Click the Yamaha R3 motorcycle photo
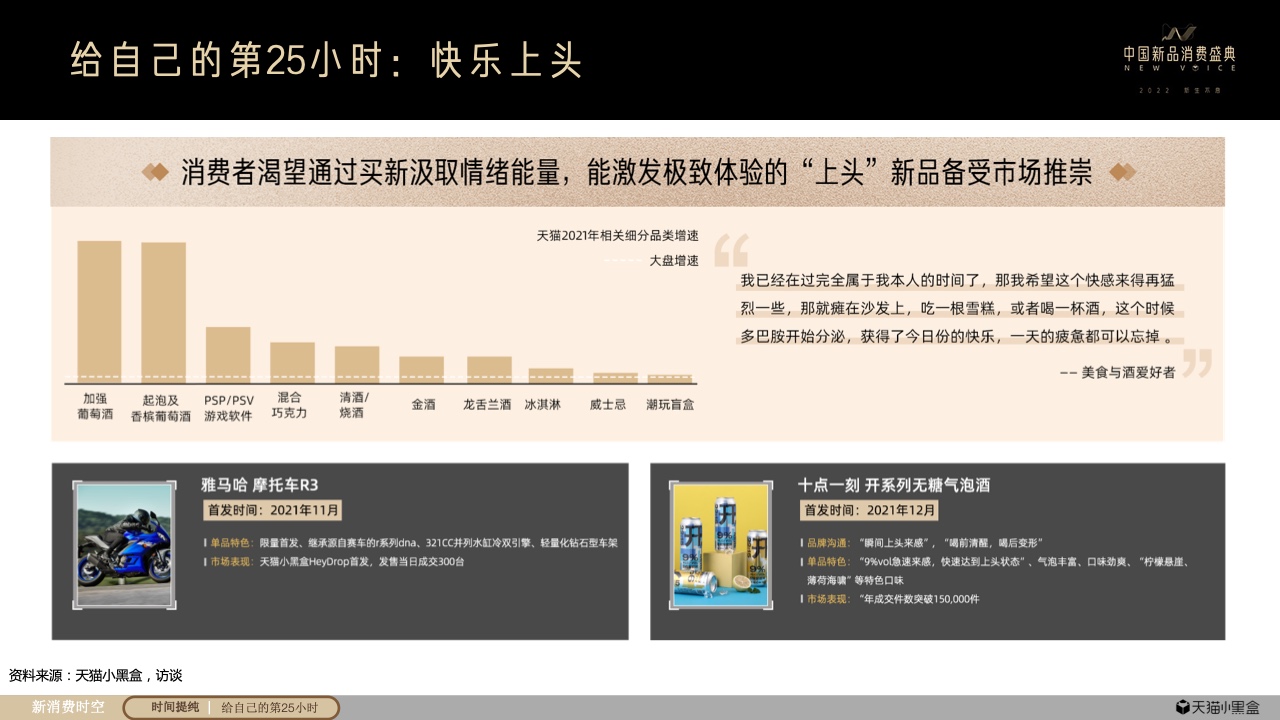This screenshot has height=720, width=1280. pyautogui.click(x=124, y=545)
